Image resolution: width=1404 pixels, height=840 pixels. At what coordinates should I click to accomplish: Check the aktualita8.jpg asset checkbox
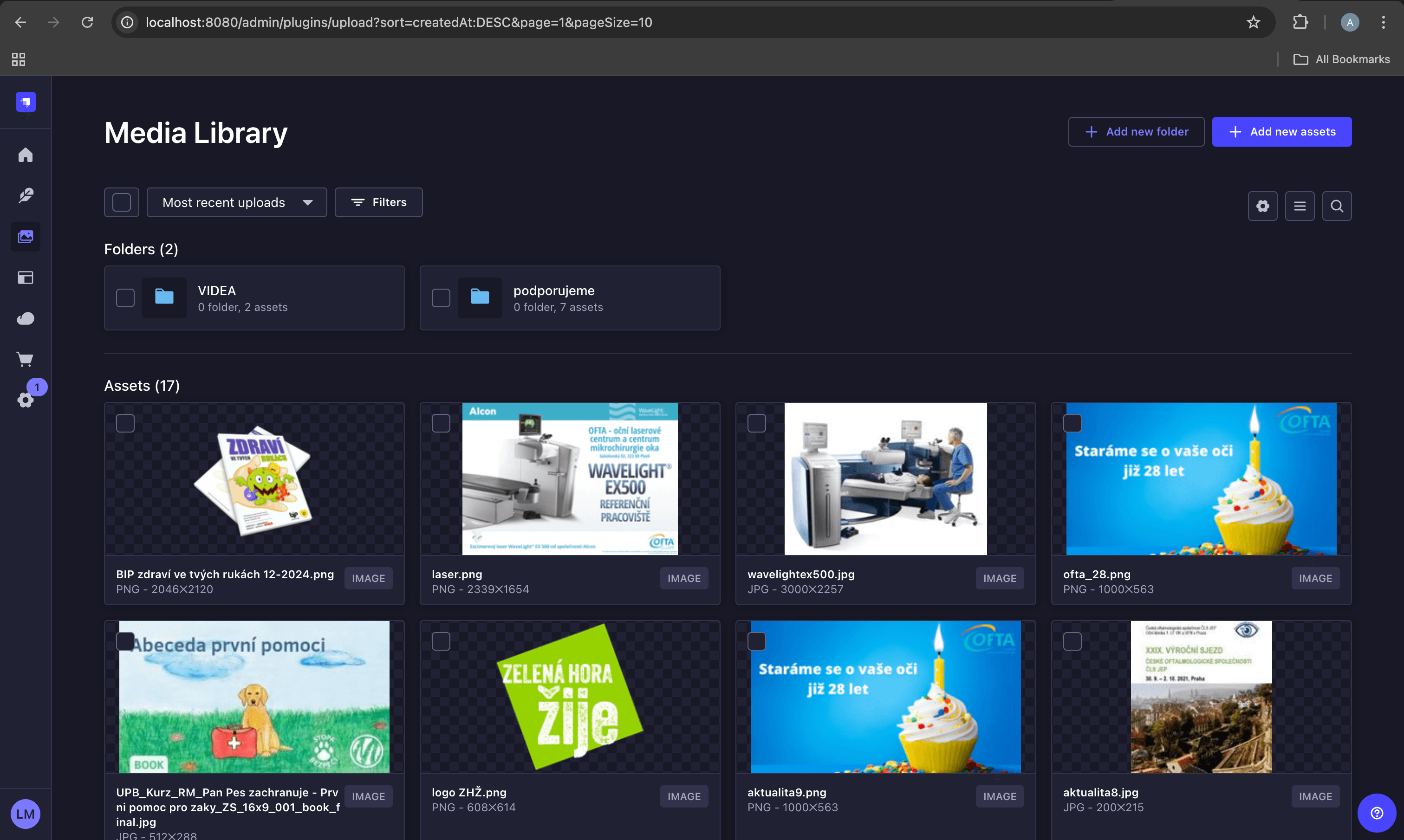[1072, 641]
